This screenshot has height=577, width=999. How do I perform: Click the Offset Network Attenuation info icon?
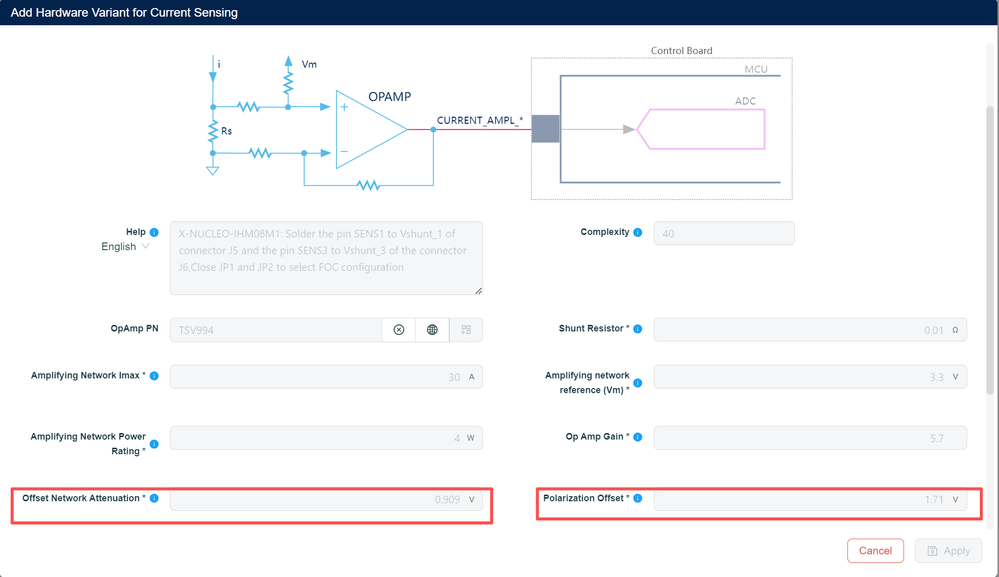[154, 498]
